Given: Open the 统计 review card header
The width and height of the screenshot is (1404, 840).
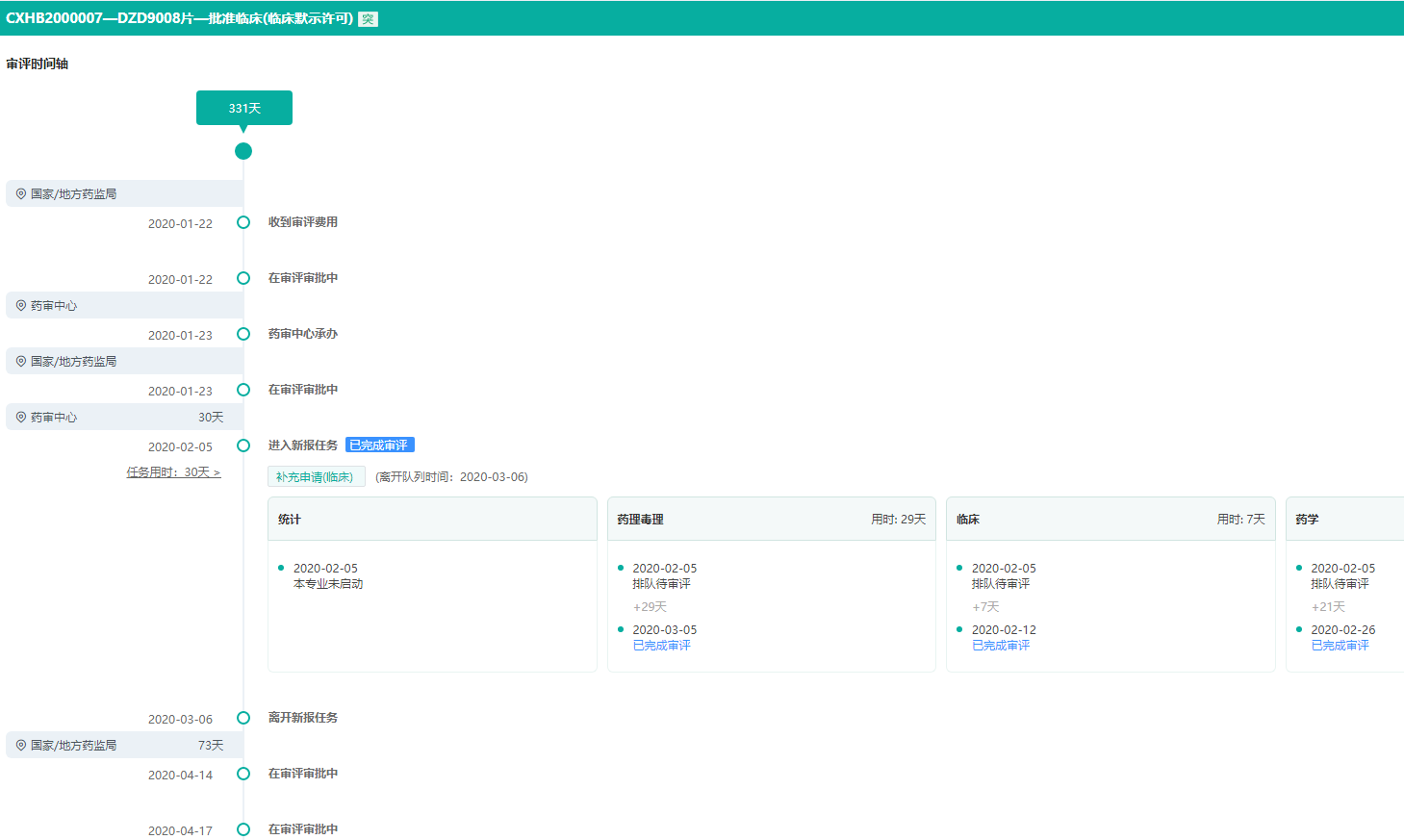Looking at the screenshot, I should click(432, 520).
